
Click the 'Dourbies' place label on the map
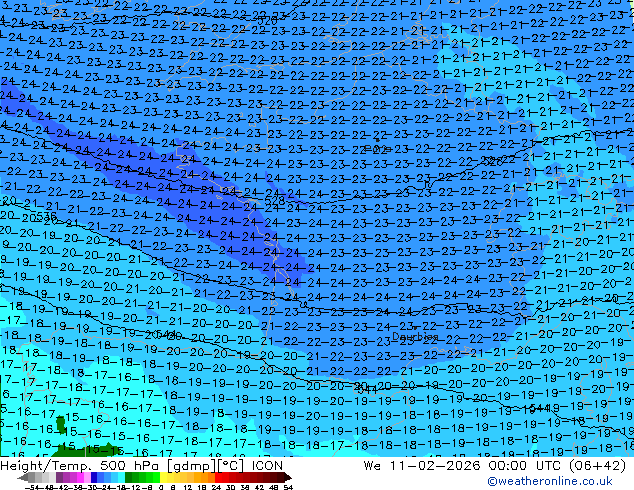(415, 337)
